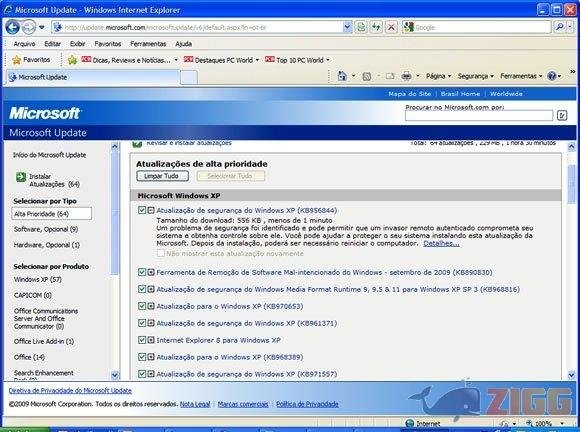Expand KB961371 update details
The width and height of the screenshot is (580, 432).
[151, 323]
